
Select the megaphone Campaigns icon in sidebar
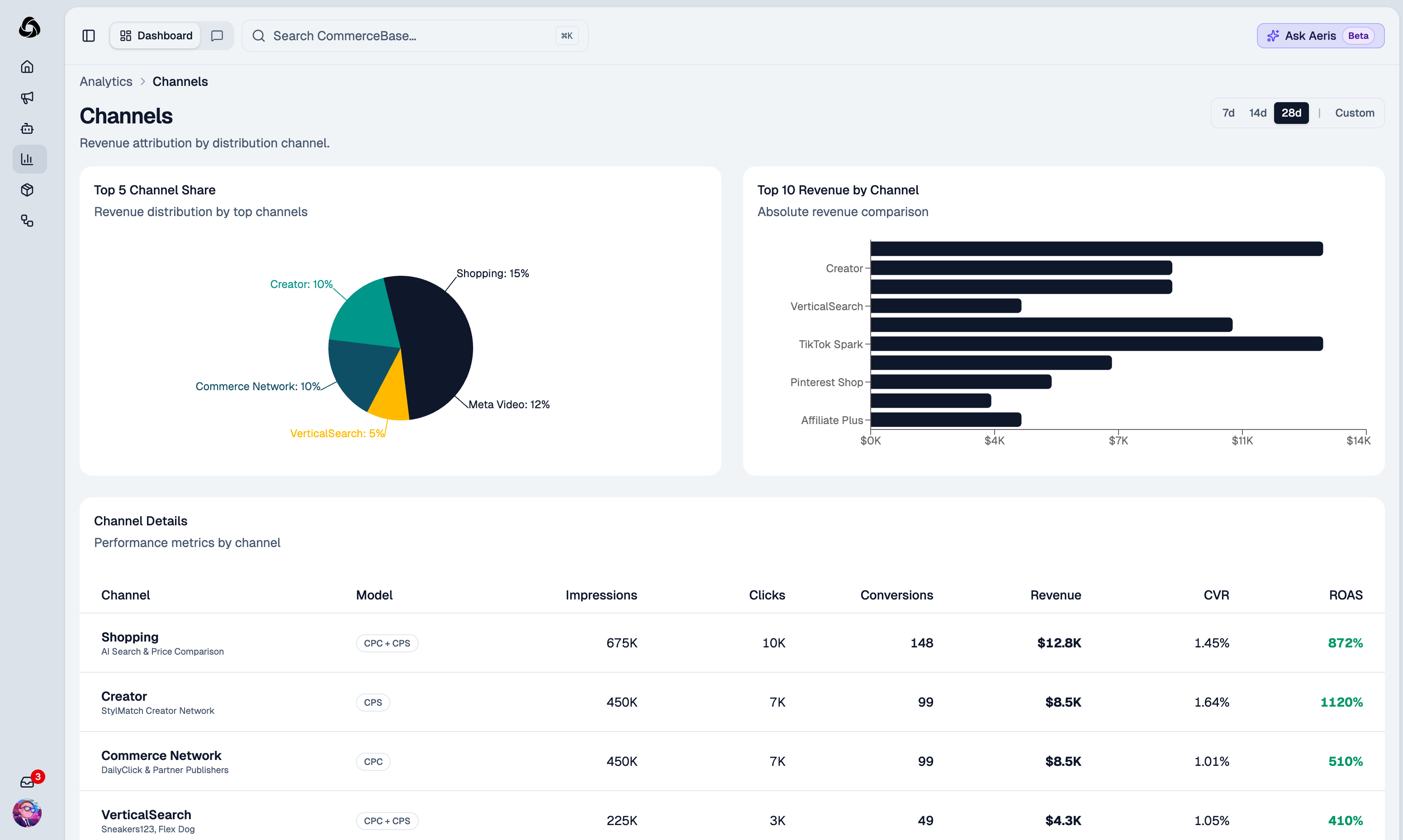pyautogui.click(x=28, y=97)
